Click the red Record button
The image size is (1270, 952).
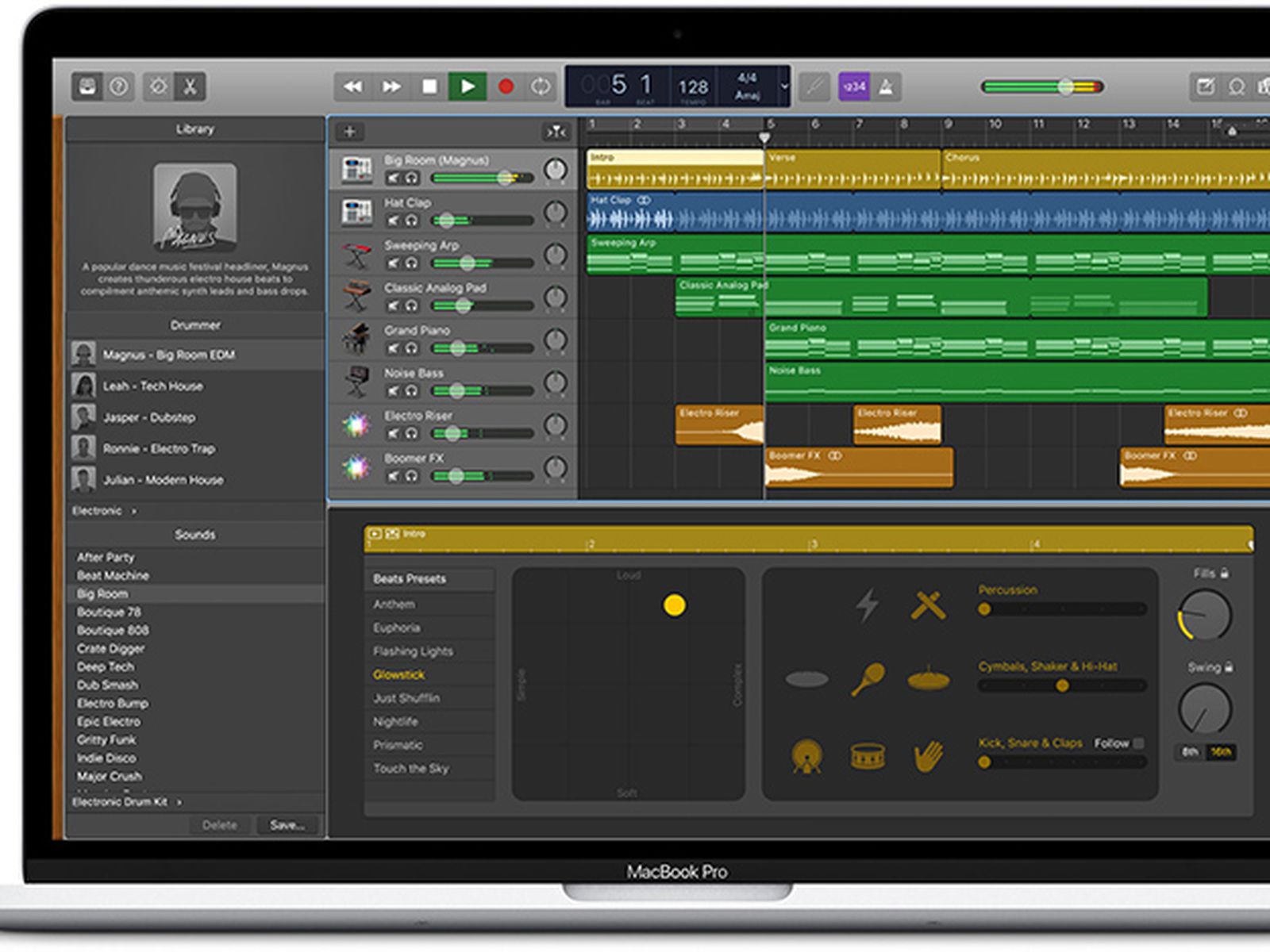coord(506,86)
